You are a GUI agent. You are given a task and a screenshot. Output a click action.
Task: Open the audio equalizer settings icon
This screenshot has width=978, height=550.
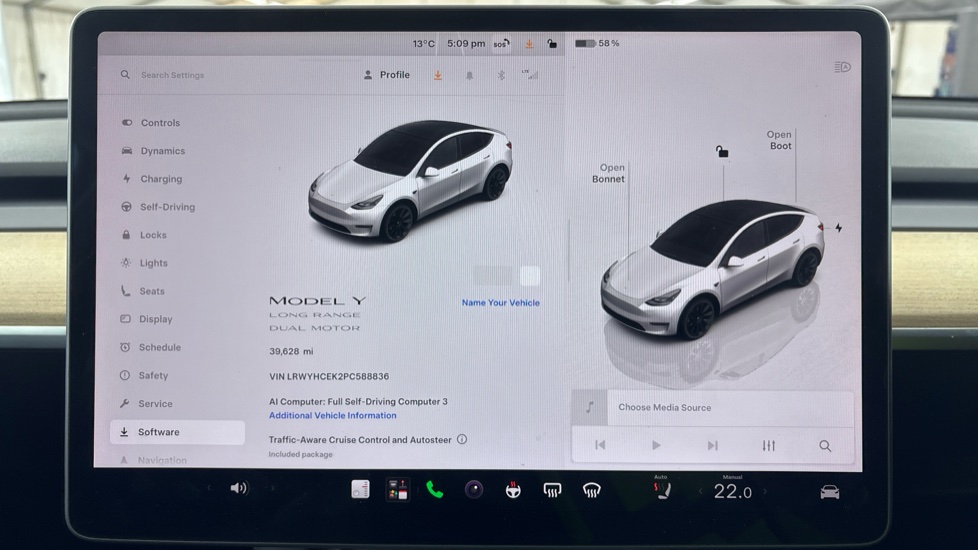768,445
